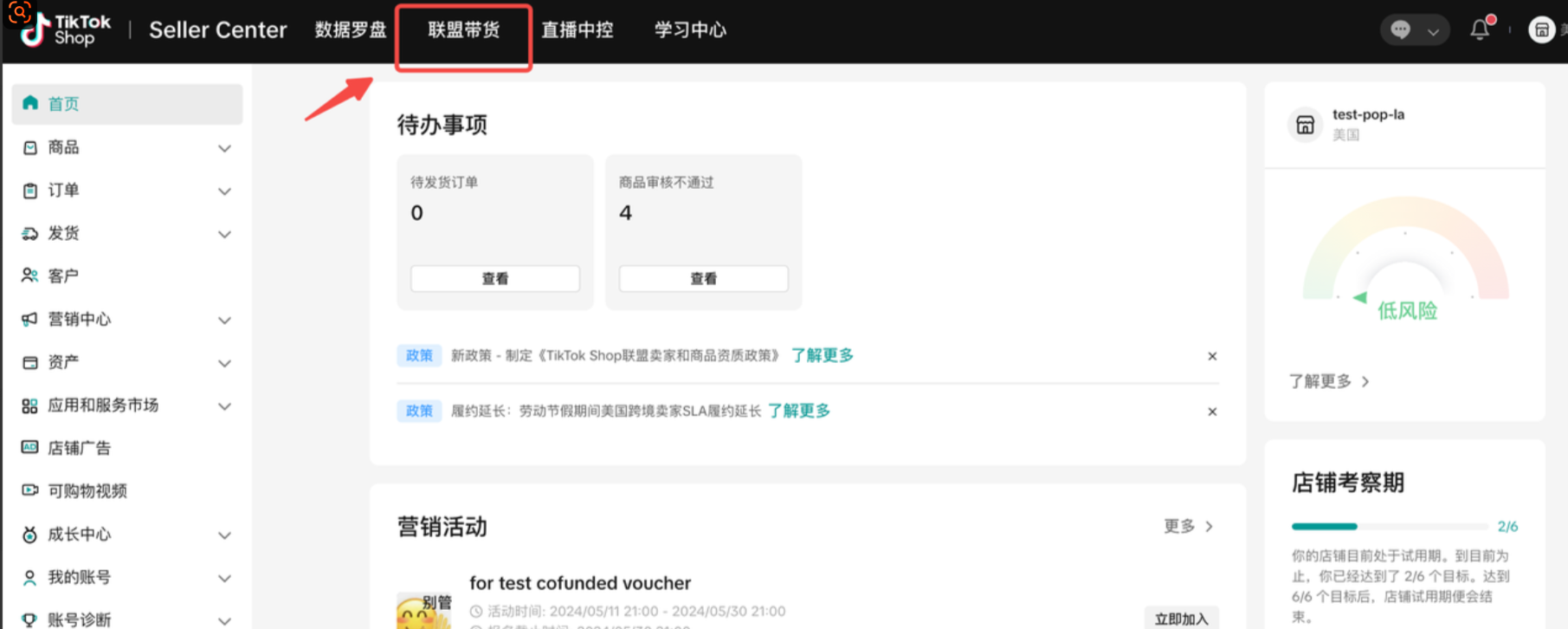
Task: Click 查看 under 商品审核不通过
Action: pyautogui.click(x=703, y=278)
